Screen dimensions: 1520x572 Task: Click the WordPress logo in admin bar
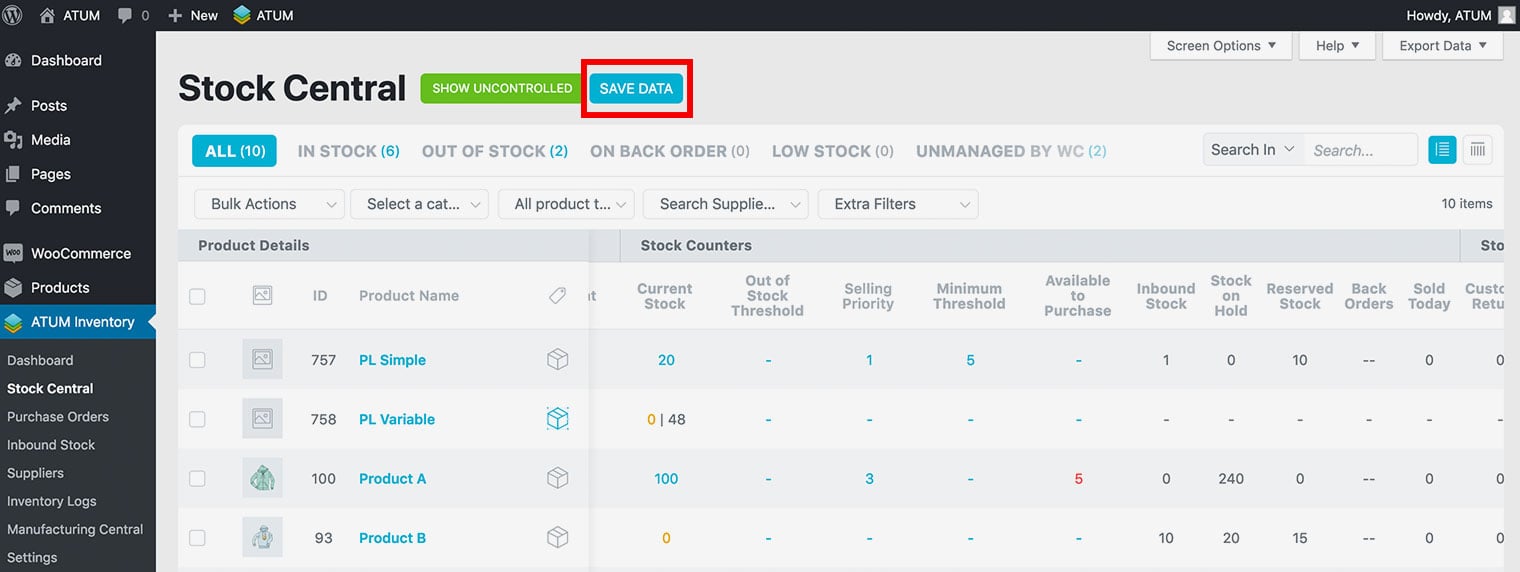(14, 15)
